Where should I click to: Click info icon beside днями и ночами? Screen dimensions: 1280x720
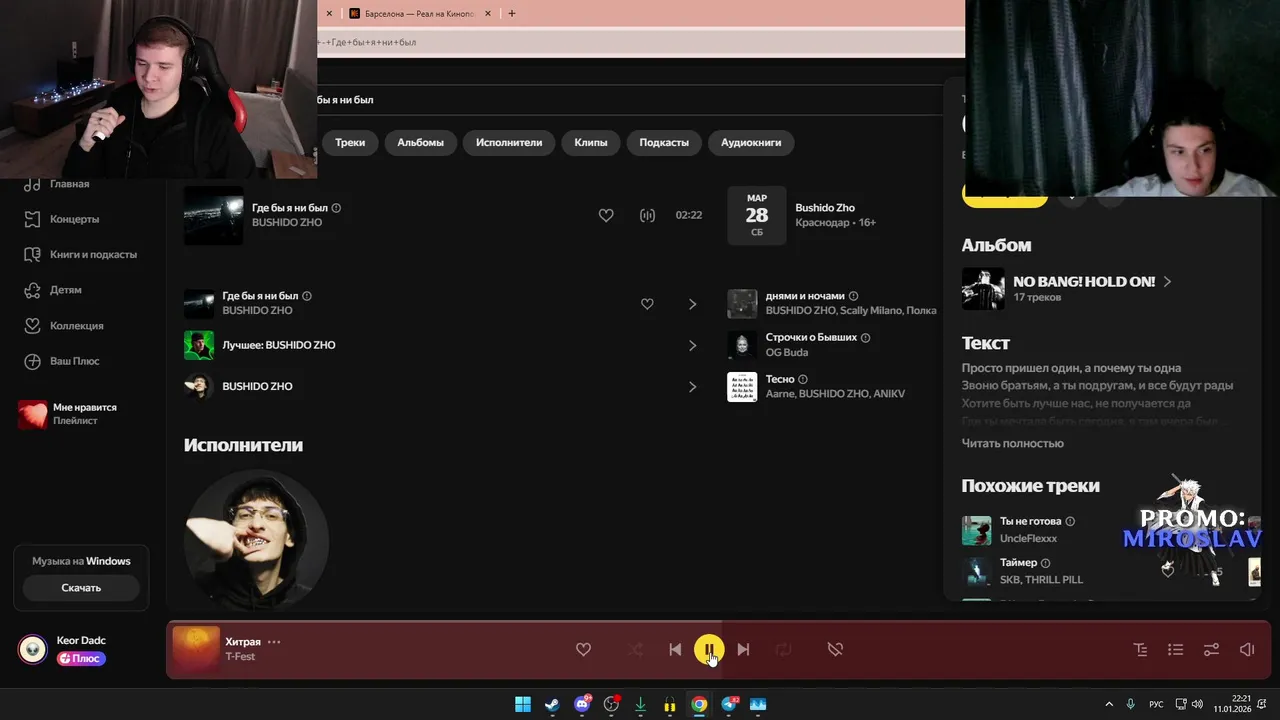853,296
